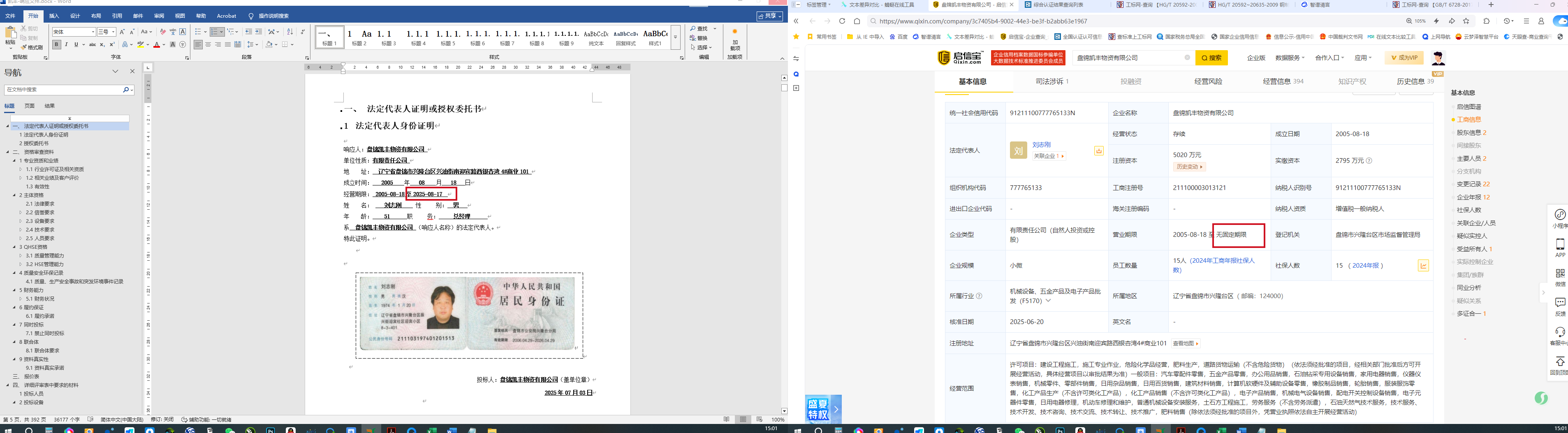The height and width of the screenshot is (433, 1568).
Task: Decrease paragraph indent in Word
Action: [248, 32]
